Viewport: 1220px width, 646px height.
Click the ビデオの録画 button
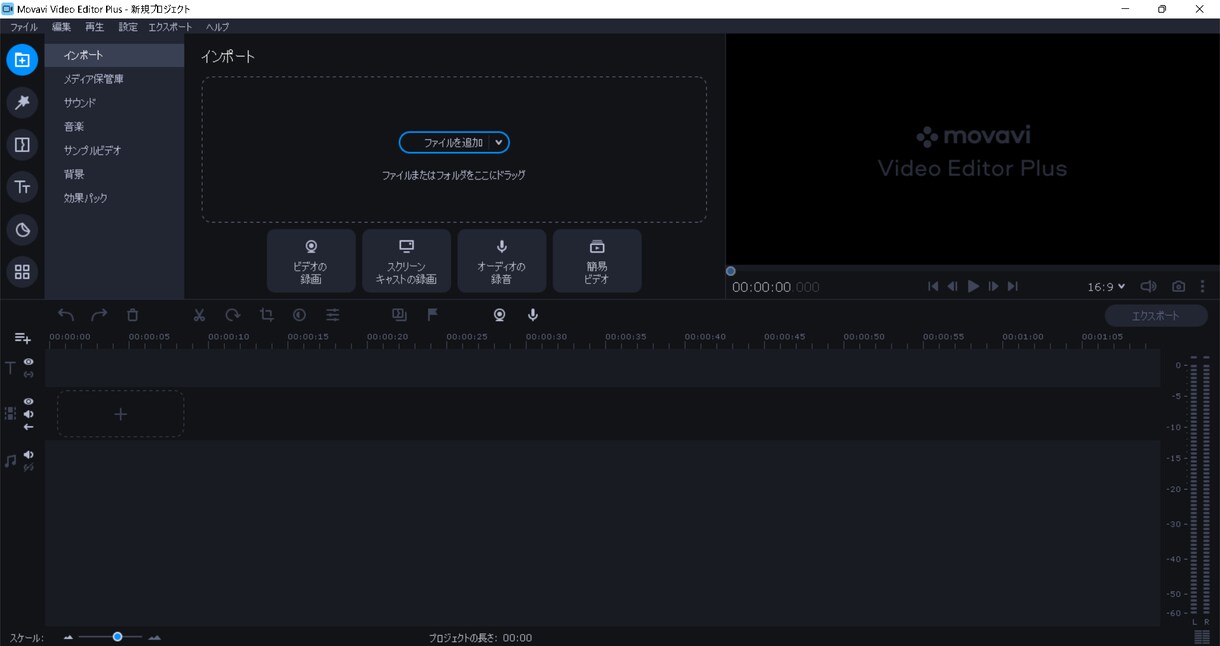pos(311,261)
